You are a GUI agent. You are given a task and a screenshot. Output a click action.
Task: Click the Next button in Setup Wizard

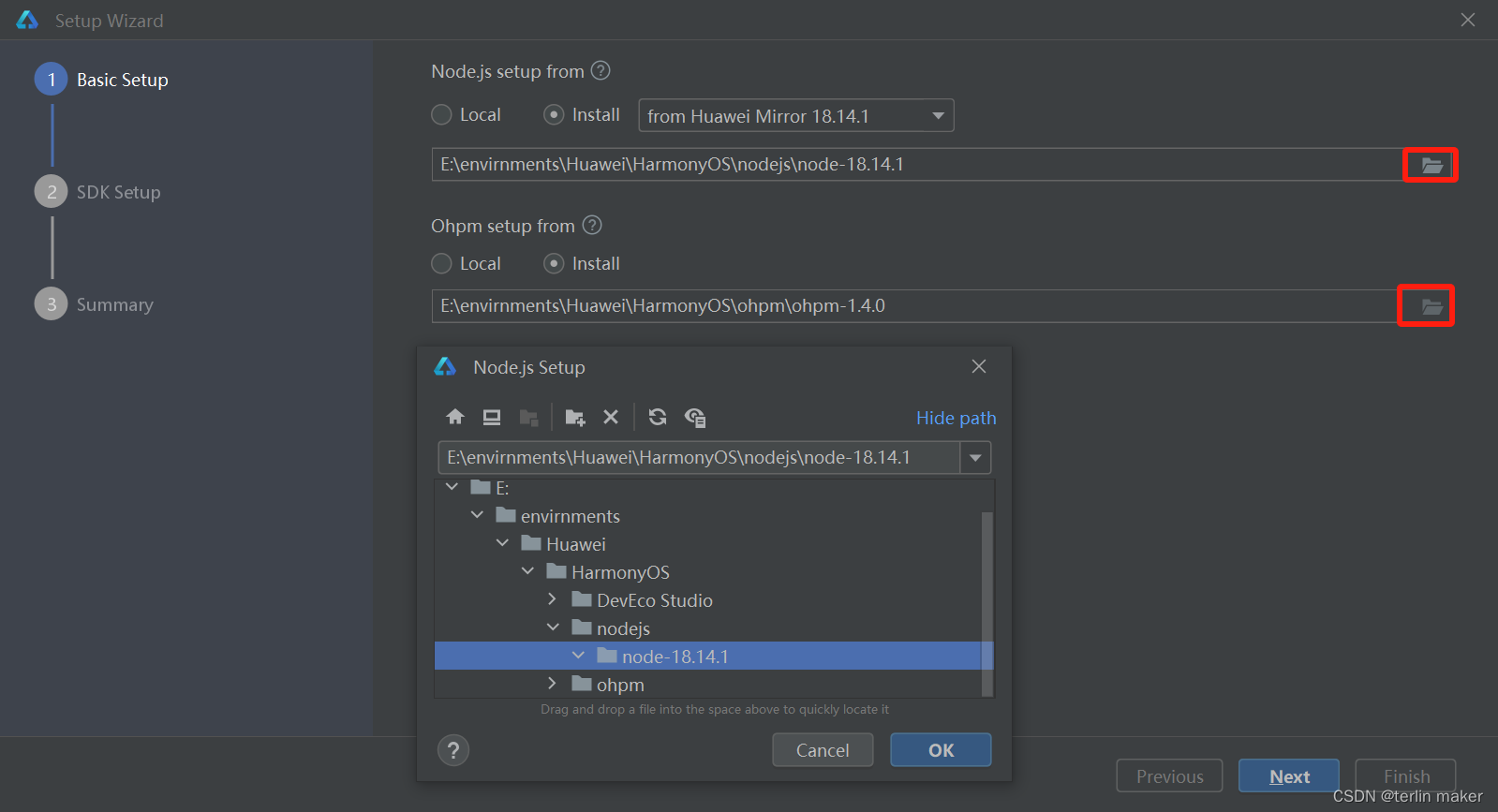(1289, 776)
